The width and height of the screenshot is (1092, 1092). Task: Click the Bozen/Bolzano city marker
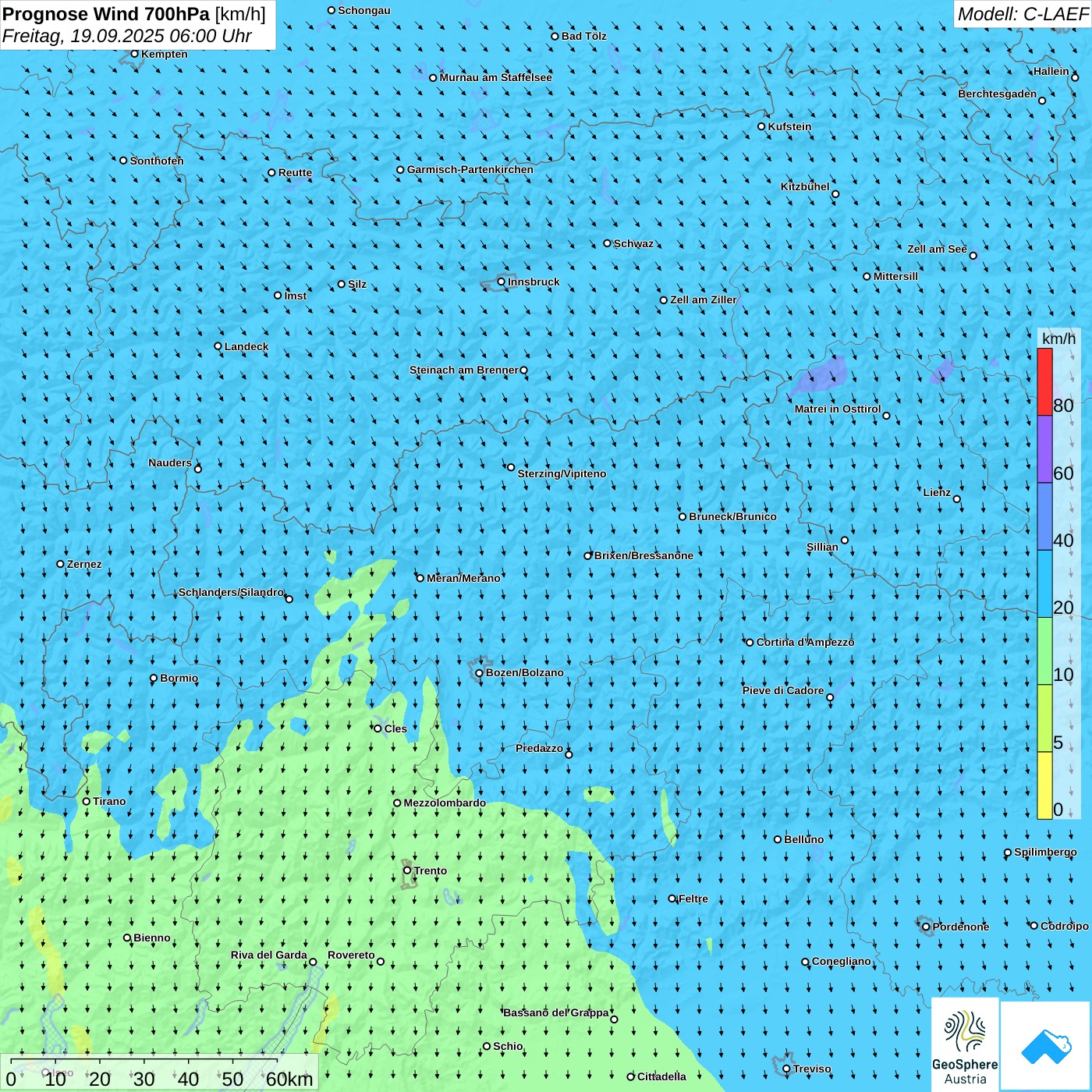point(480,673)
